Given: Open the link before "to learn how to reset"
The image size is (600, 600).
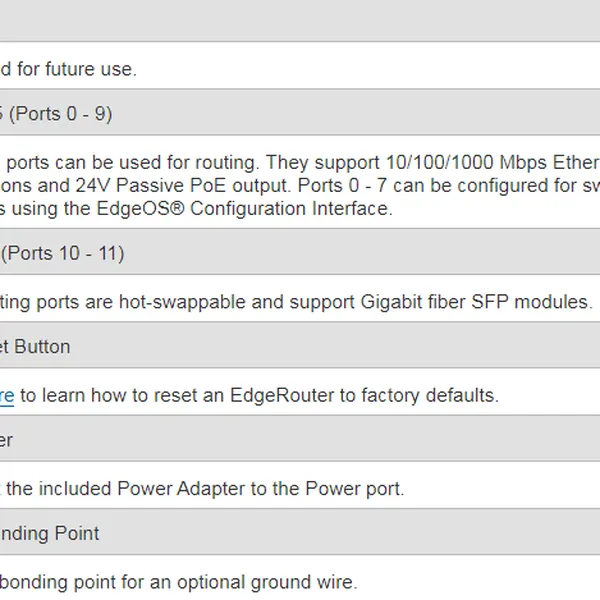Looking at the screenshot, I should (x=7, y=395).
